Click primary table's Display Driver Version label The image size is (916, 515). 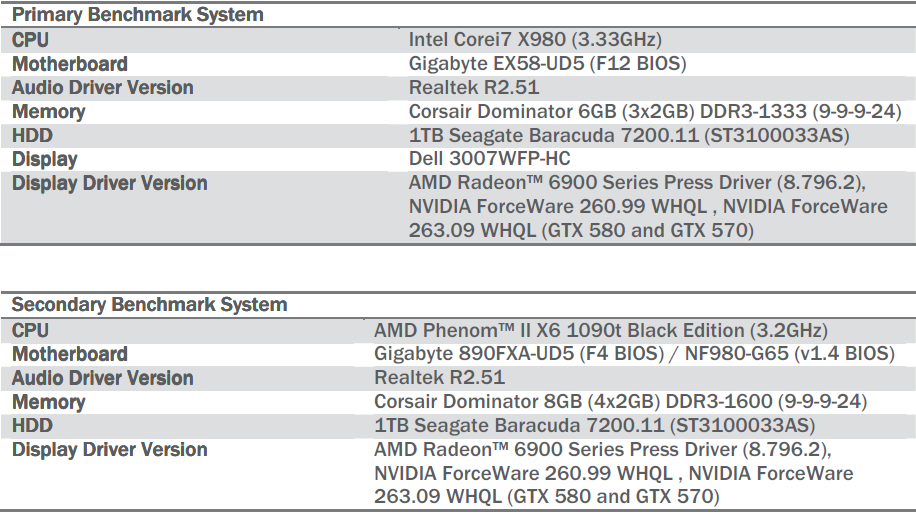coord(110,183)
